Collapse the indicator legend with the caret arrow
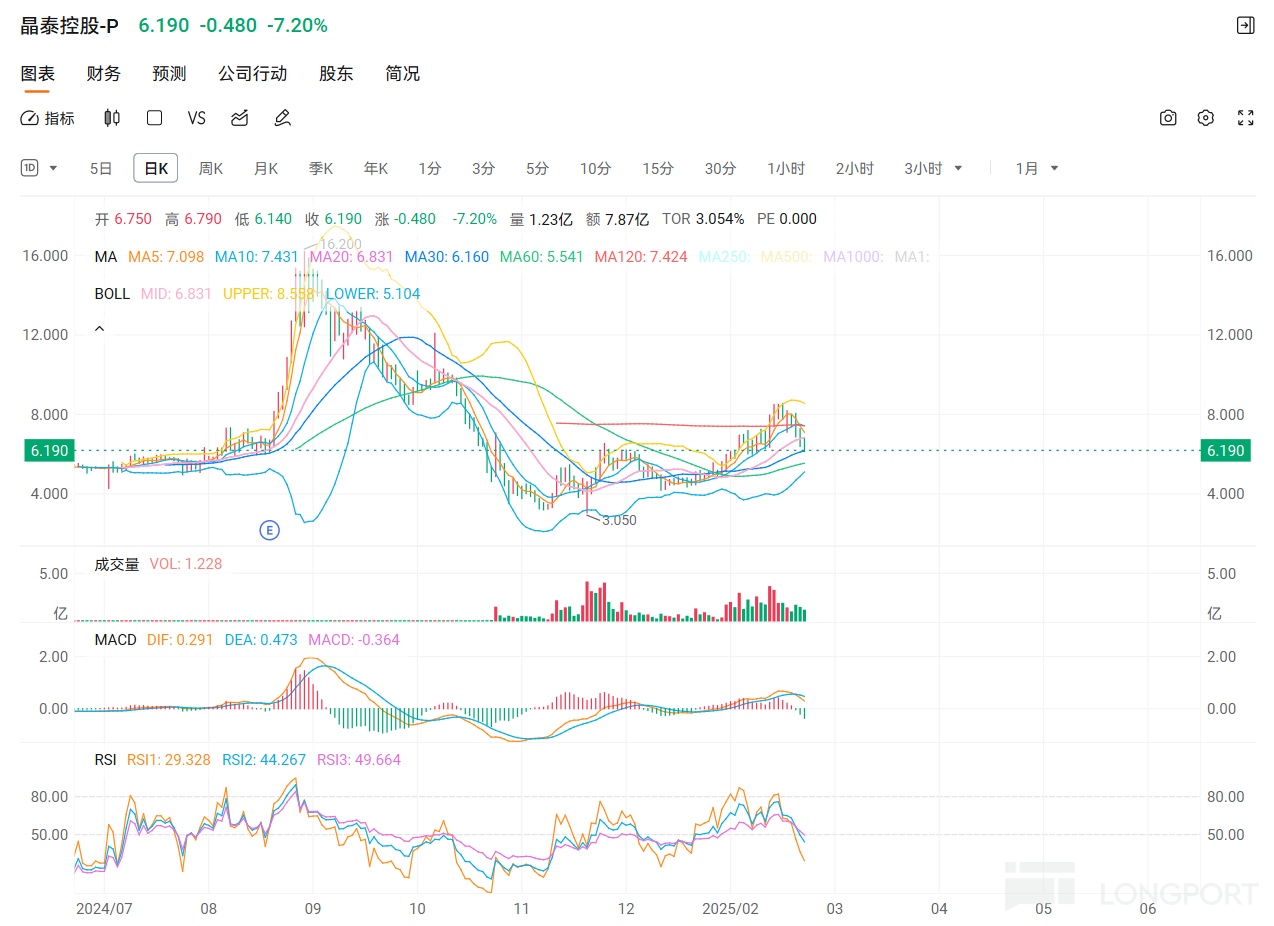The width and height of the screenshot is (1274, 926). click(99, 328)
